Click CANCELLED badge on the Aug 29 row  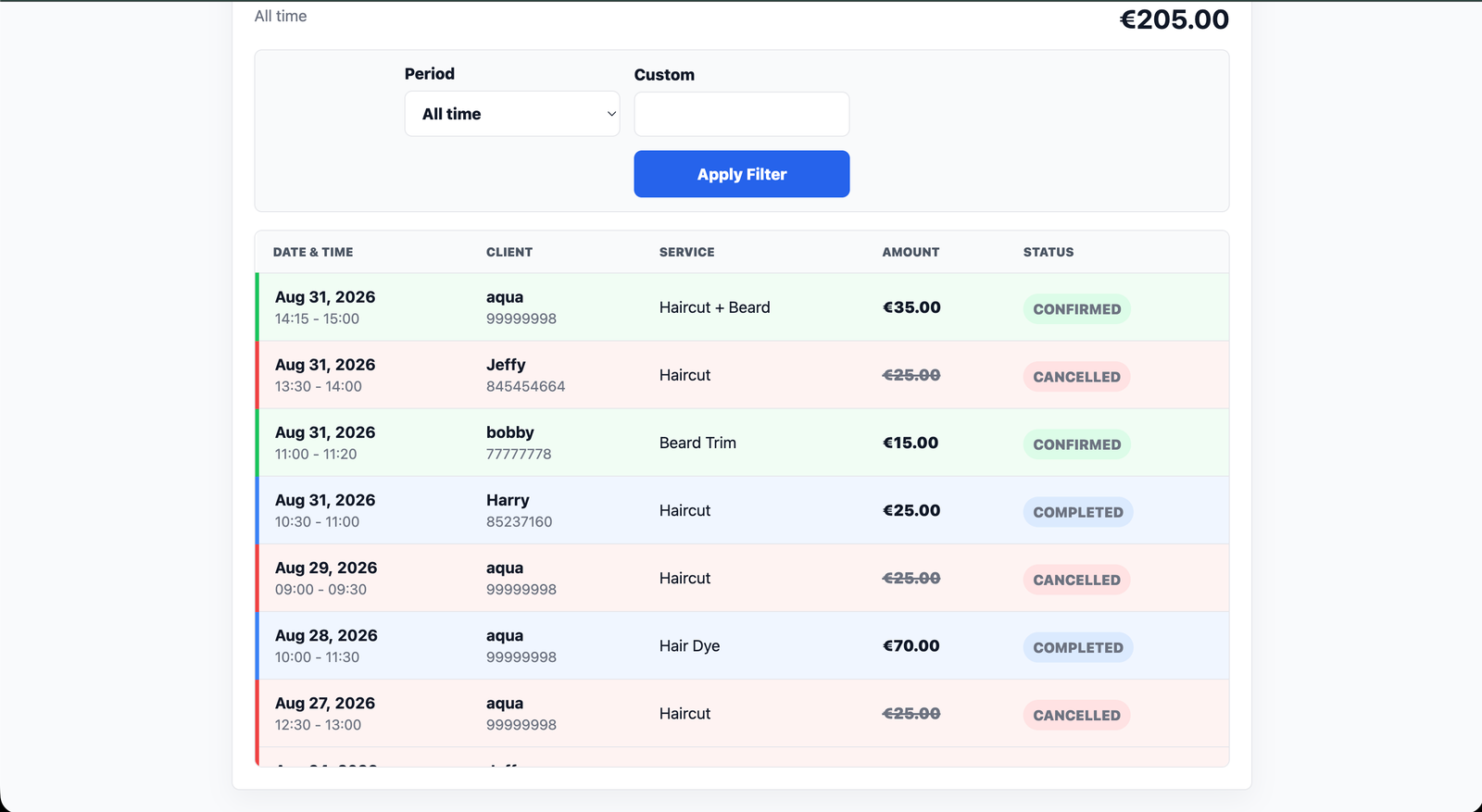coord(1077,580)
